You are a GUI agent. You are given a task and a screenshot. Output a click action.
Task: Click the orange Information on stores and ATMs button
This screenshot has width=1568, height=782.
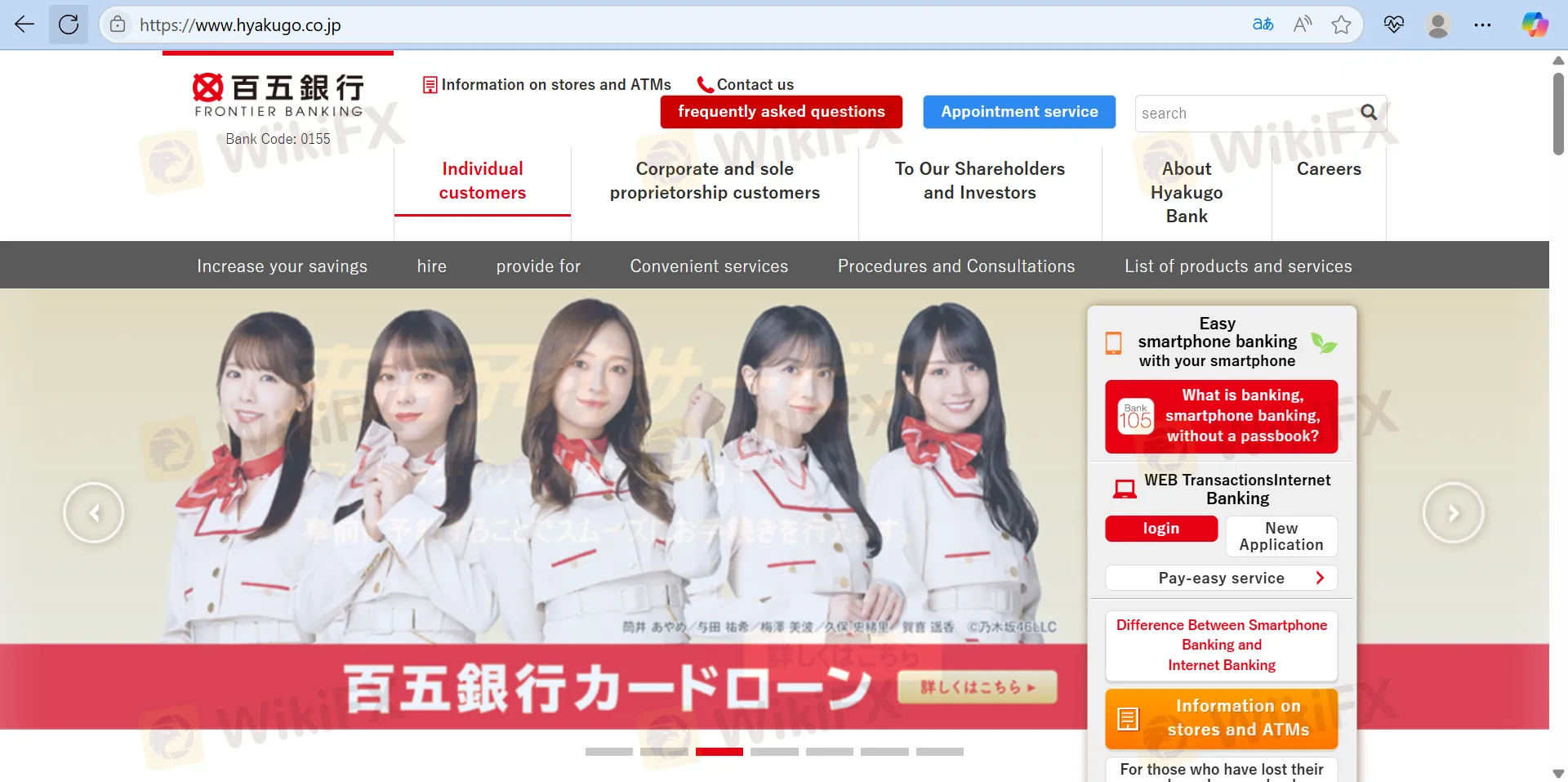point(1222,718)
